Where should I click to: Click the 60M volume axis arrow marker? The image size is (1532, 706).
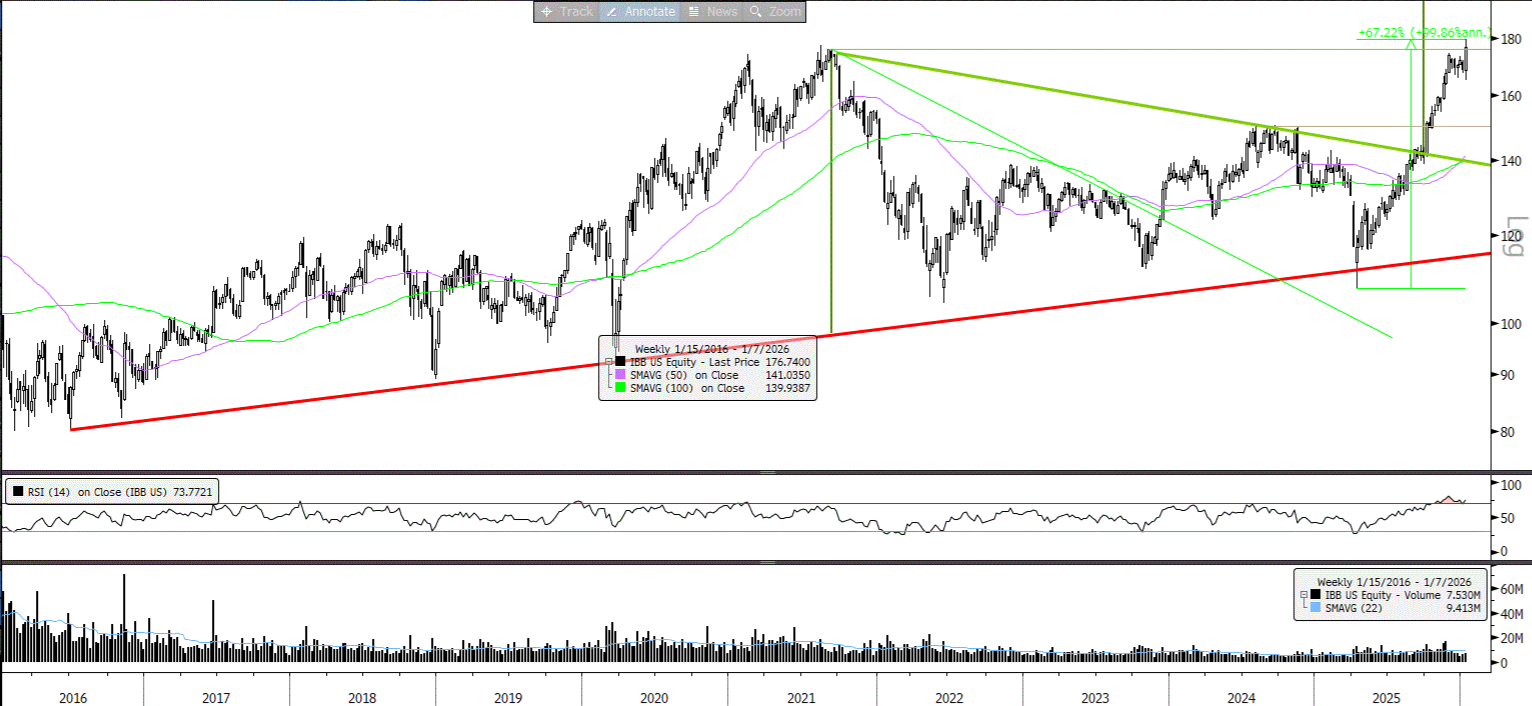point(1496,589)
